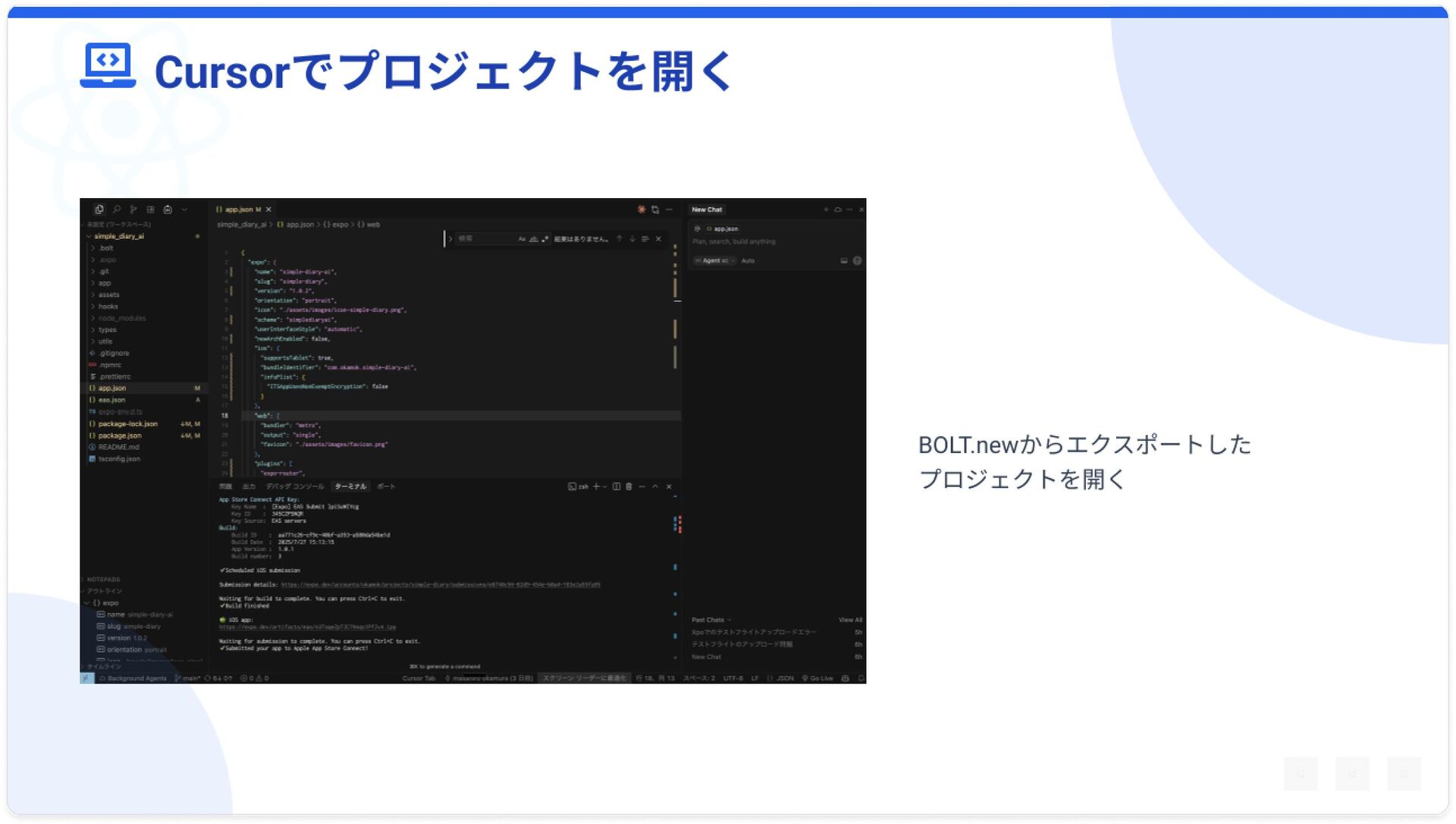Click the overlapping-squares icon in editor toolbar

(655, 209)
